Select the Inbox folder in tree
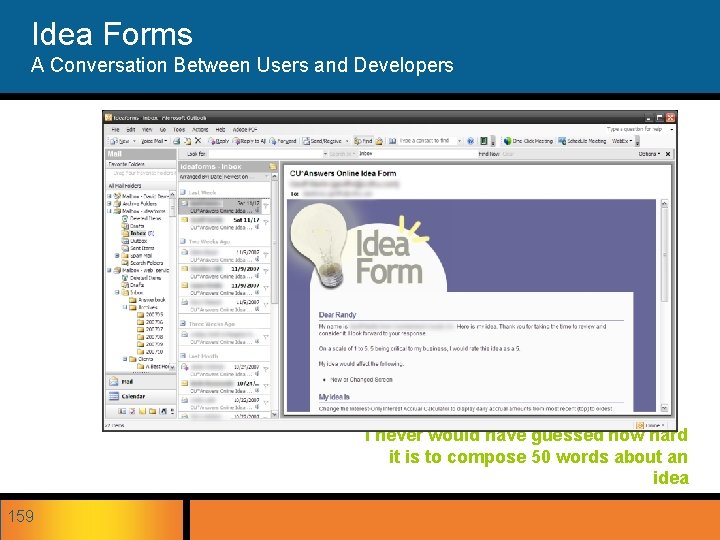 click(138, 233)
